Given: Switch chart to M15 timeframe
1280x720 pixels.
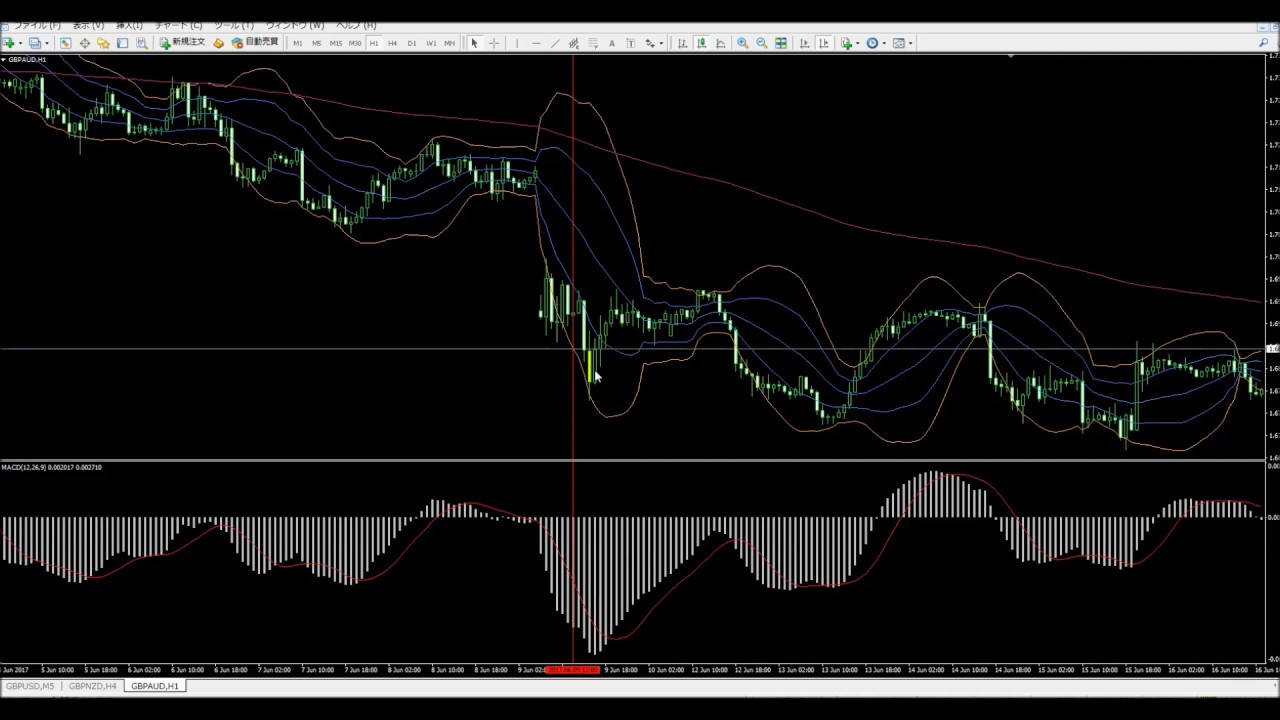Looking at the screenshot, I should [x=335, y=43].
